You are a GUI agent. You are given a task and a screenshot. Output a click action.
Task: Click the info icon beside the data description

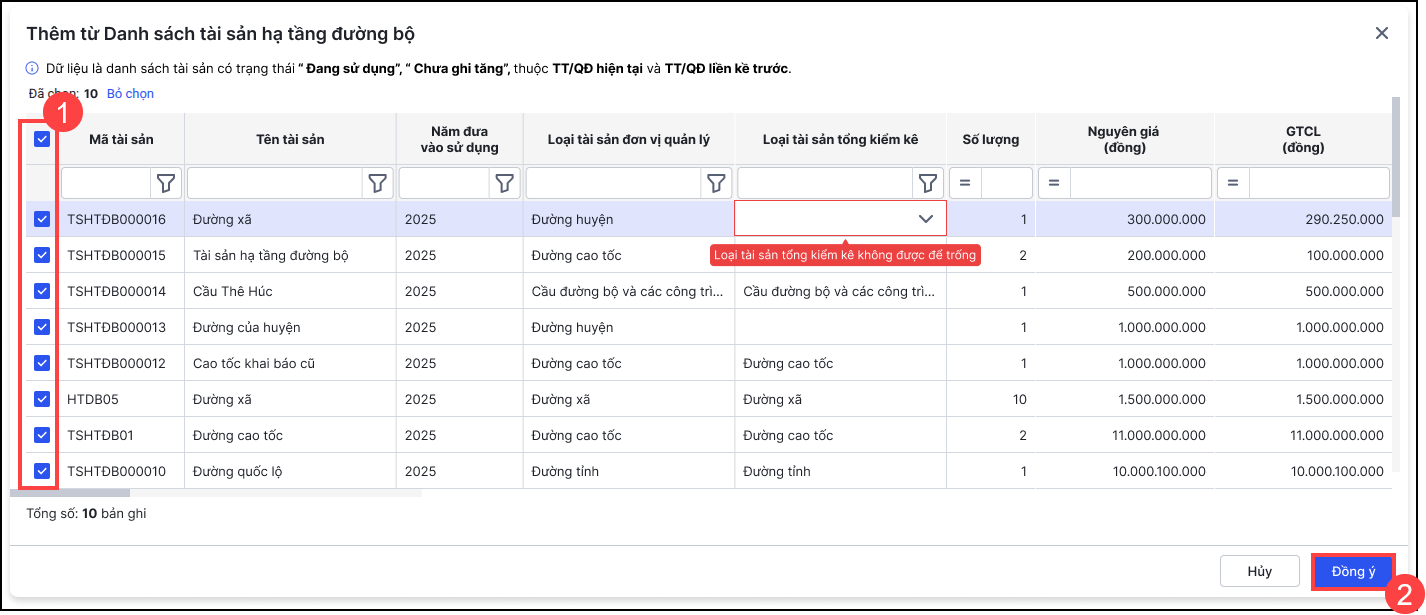click(x=32, y=69)
